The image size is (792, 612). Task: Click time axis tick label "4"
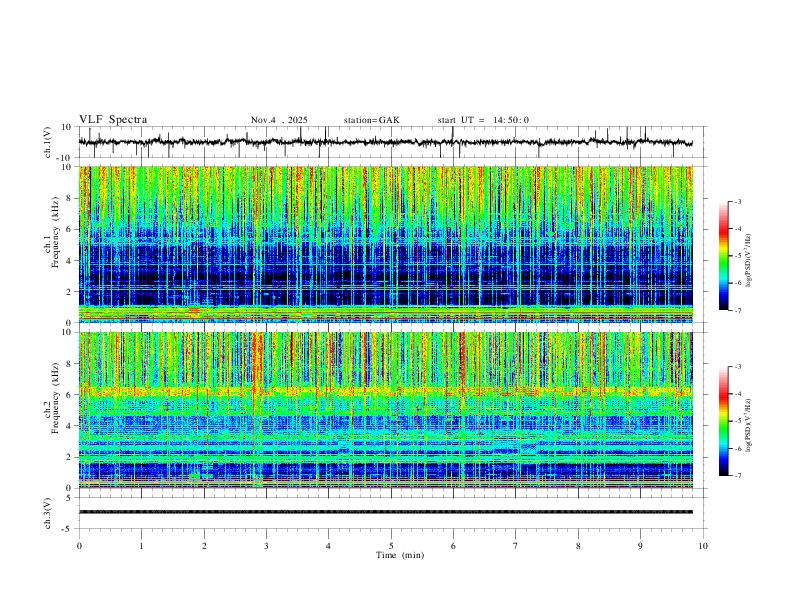[x=328, y=546]
